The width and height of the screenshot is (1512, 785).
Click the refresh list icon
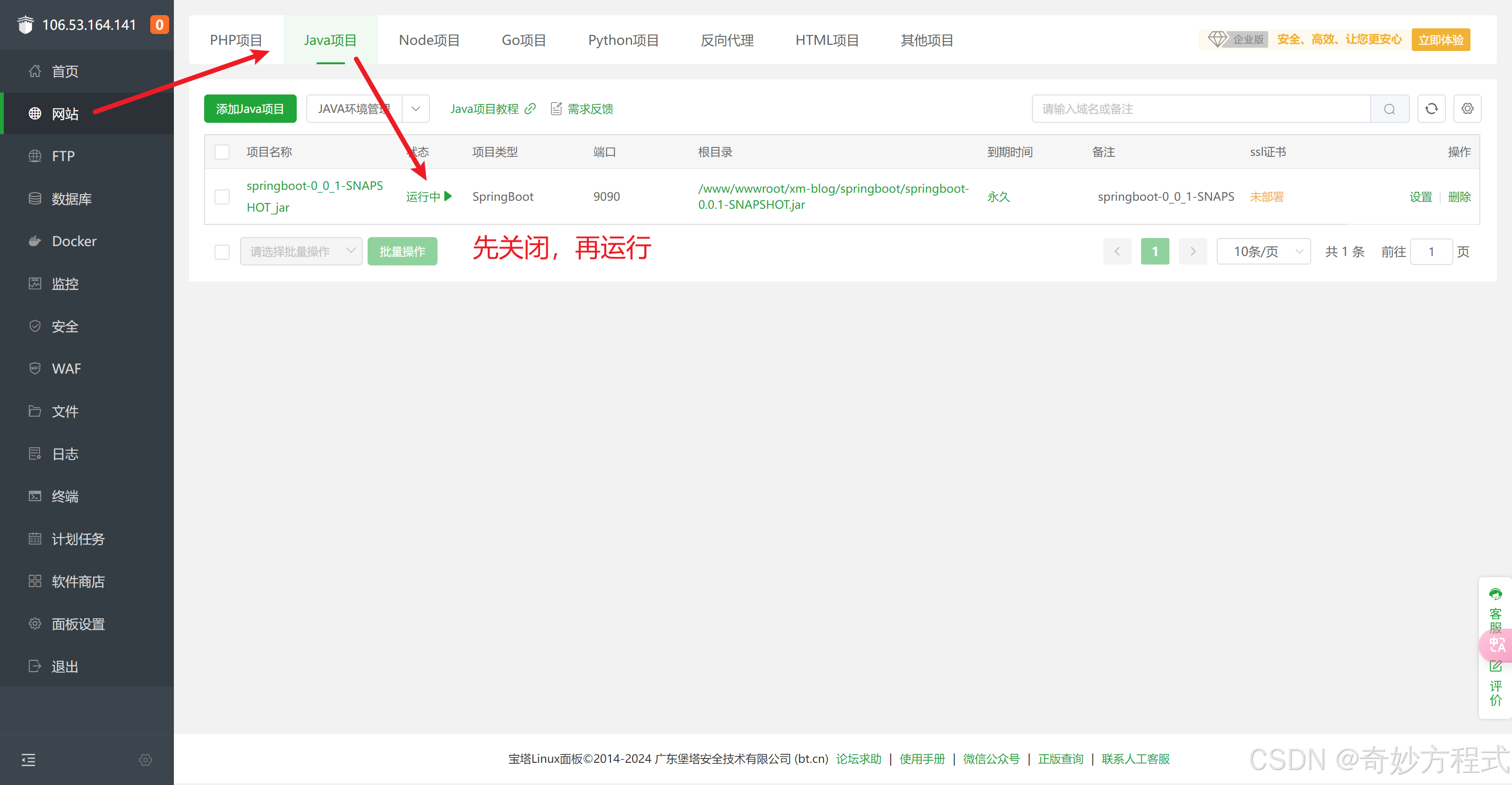(1432, 109)
